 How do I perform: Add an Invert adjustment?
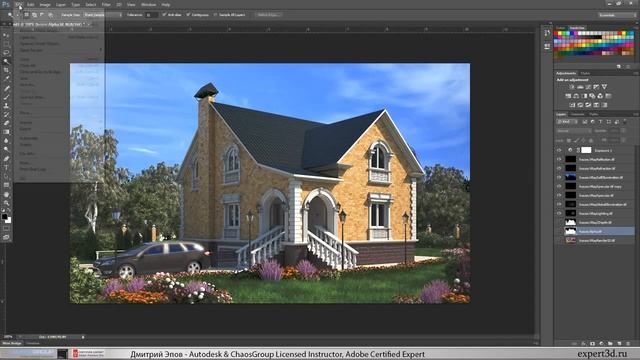pyautogui.click(x=572, y=105)
